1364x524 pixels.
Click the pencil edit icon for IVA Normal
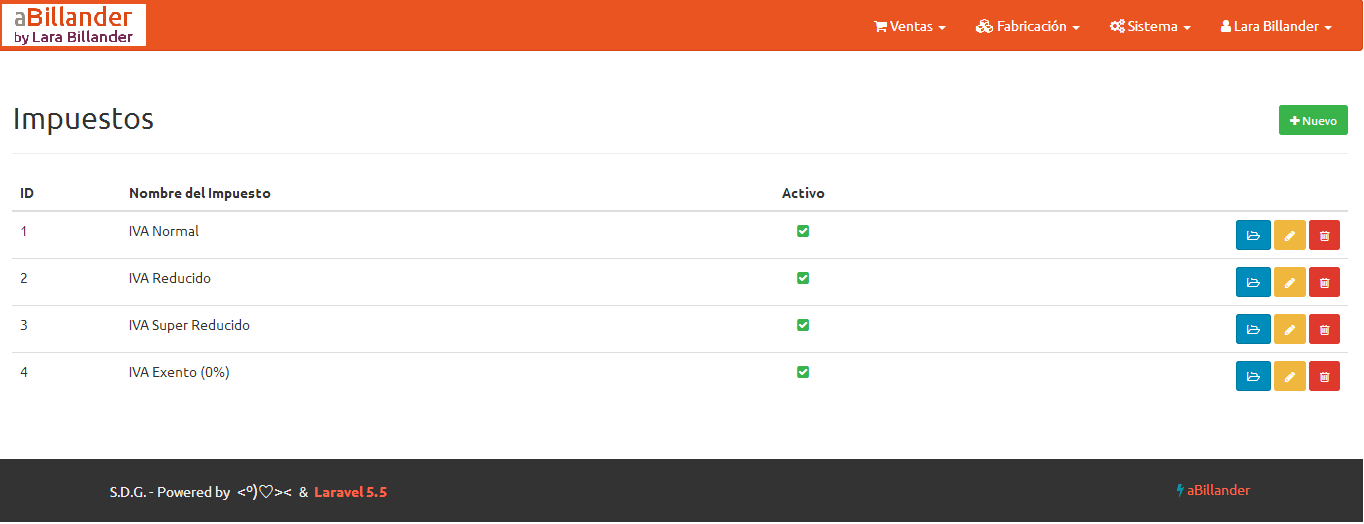(1289, 236)
